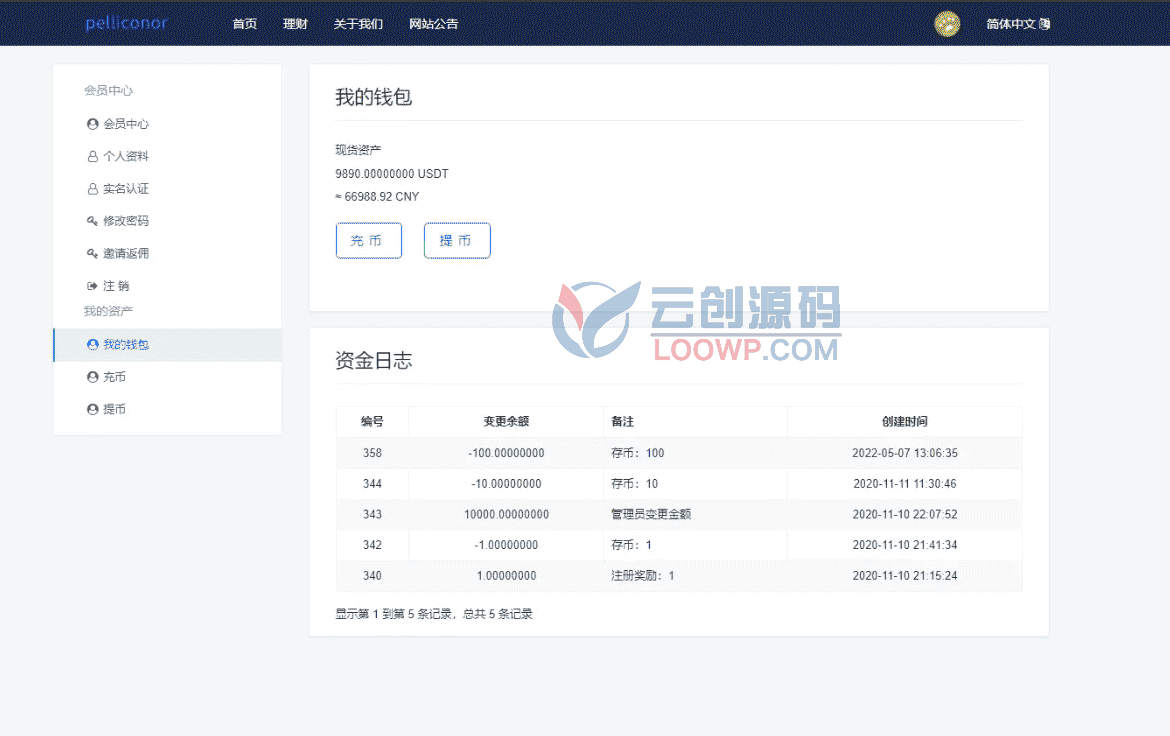Click the ≈ 66988.92 CNY value
Screen dimensions: 1170x736
(x=377, y=196)
